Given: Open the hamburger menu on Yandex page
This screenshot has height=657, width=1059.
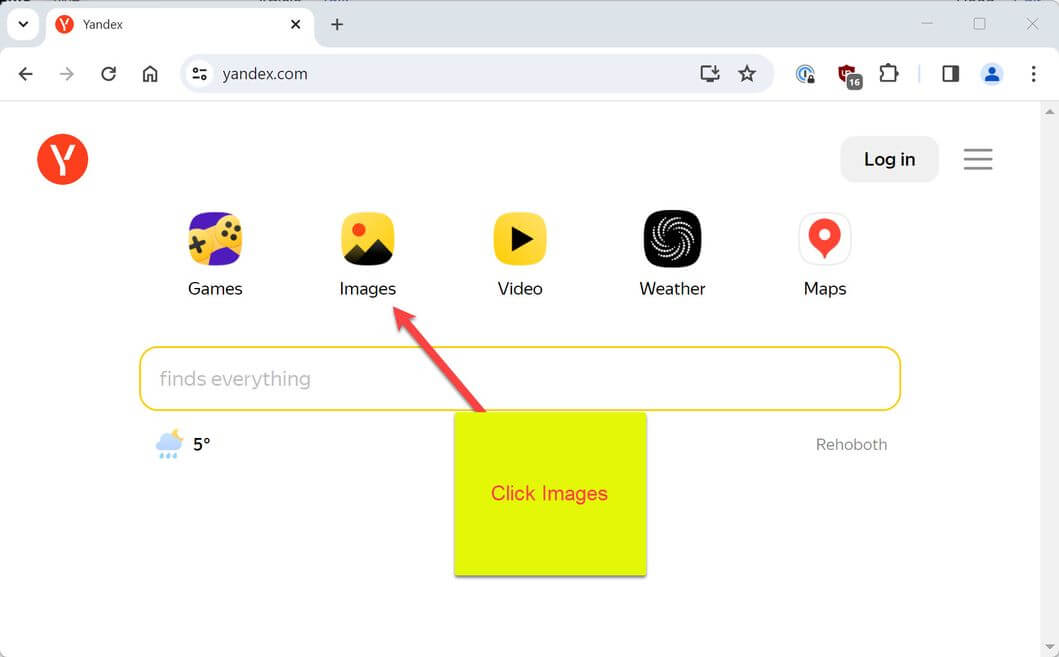Looking at the screenshot, I should 977,159.
